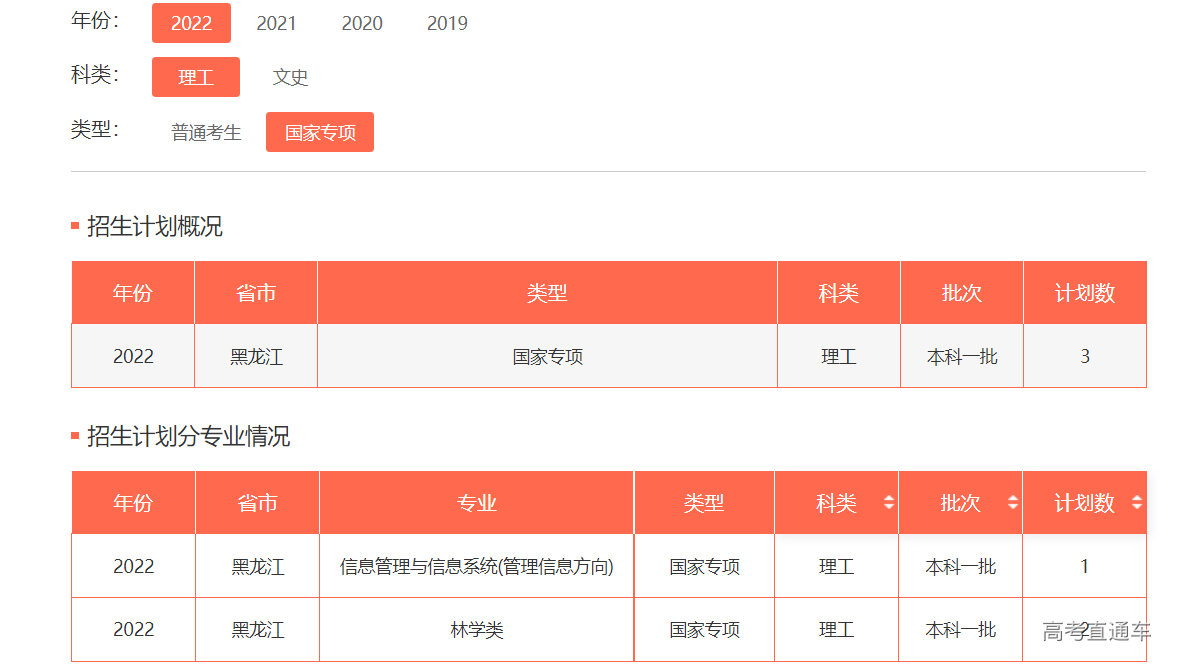Click the 招生计划概况 section heading

(x=154, y=227)
